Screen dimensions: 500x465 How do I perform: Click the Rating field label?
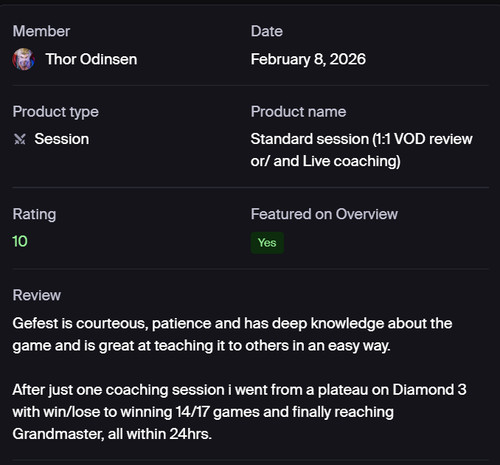pos(34,214)
